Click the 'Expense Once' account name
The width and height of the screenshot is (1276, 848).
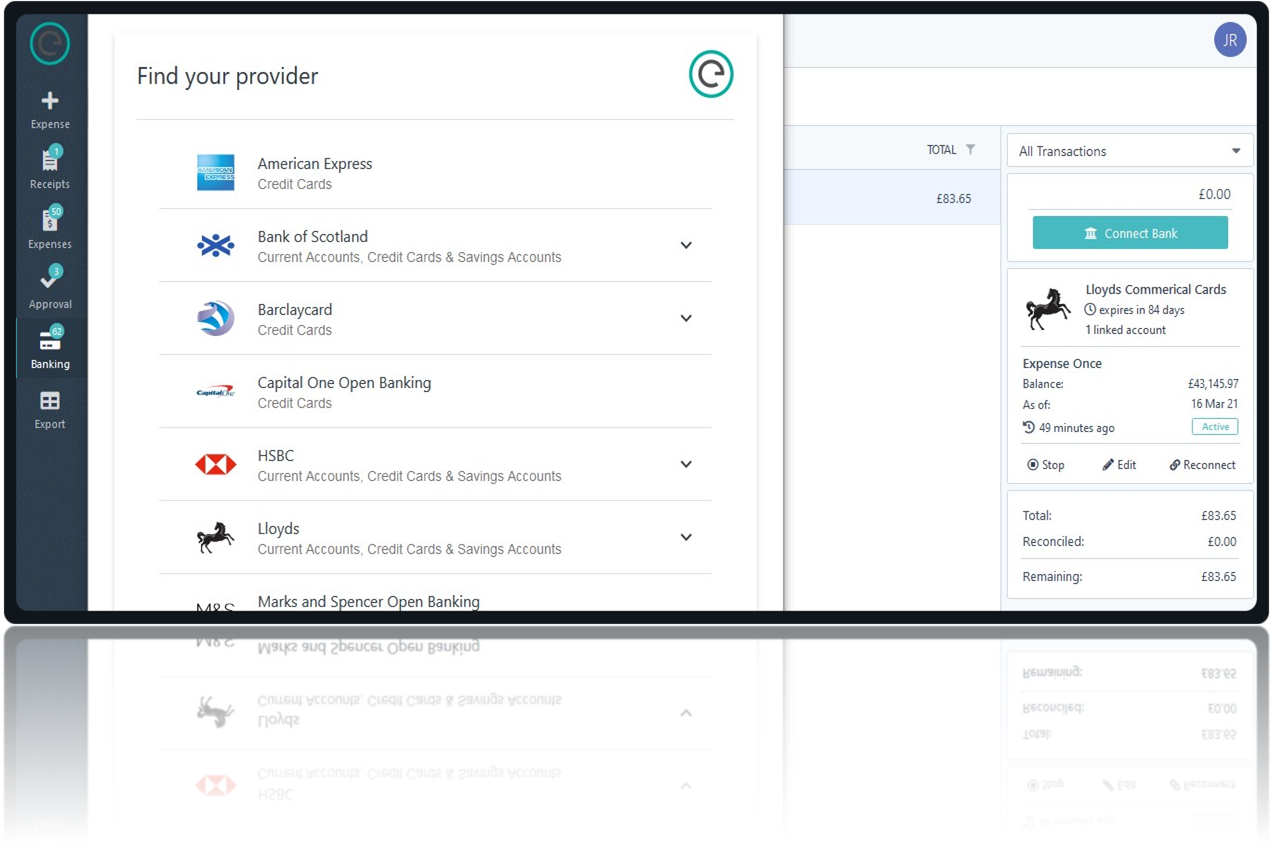(x=1062, y=364)
